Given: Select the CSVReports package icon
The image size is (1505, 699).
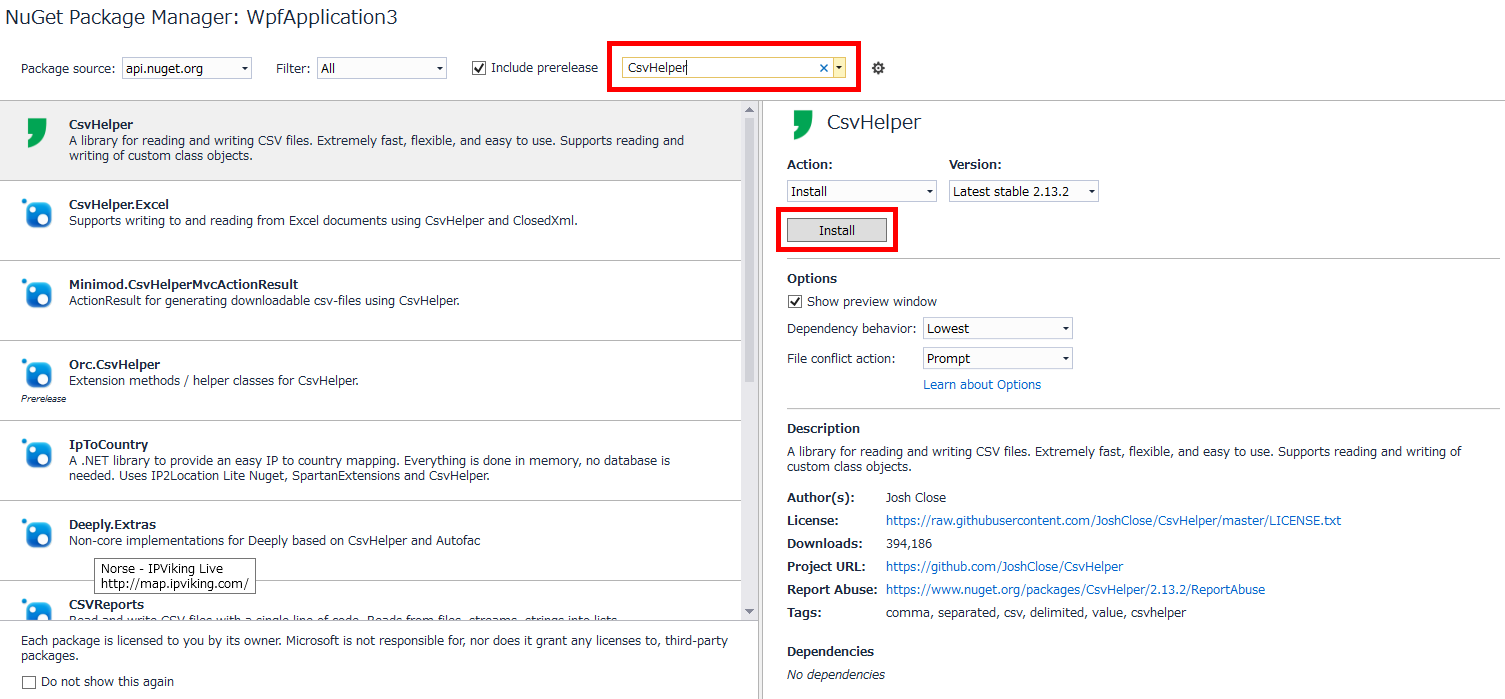Looking at the screenshot, I should tap(37, 609).
